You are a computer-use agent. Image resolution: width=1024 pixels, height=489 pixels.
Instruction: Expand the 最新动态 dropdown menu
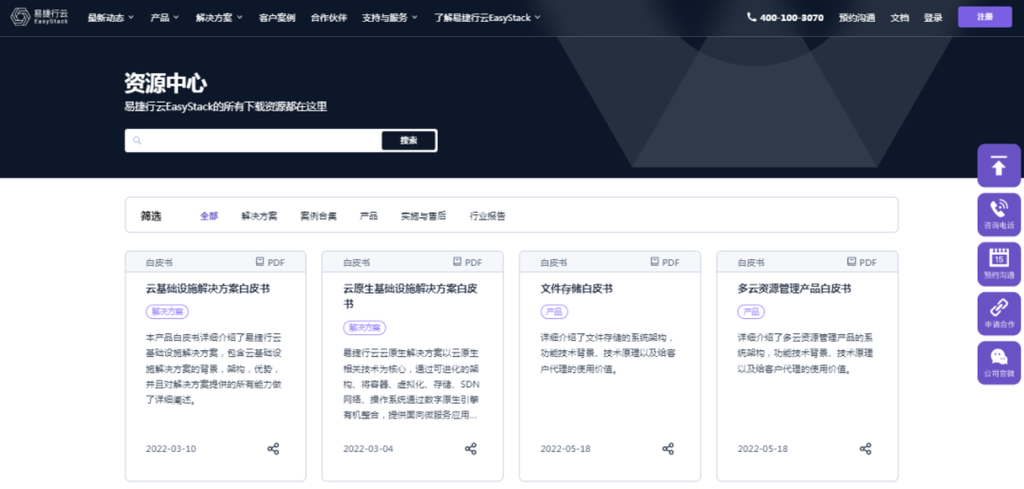[x=111, y=18]
